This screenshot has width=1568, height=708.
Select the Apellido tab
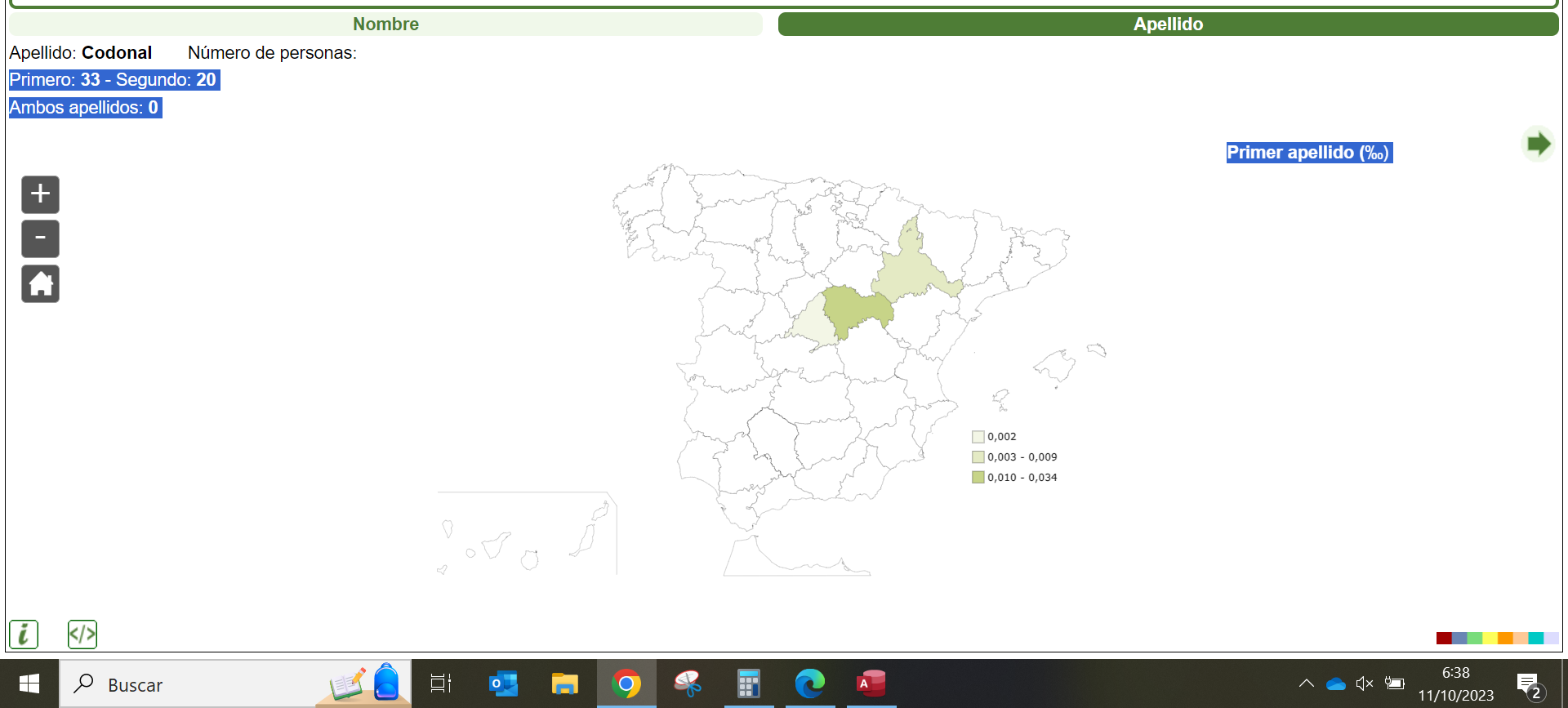point(1168,24)
